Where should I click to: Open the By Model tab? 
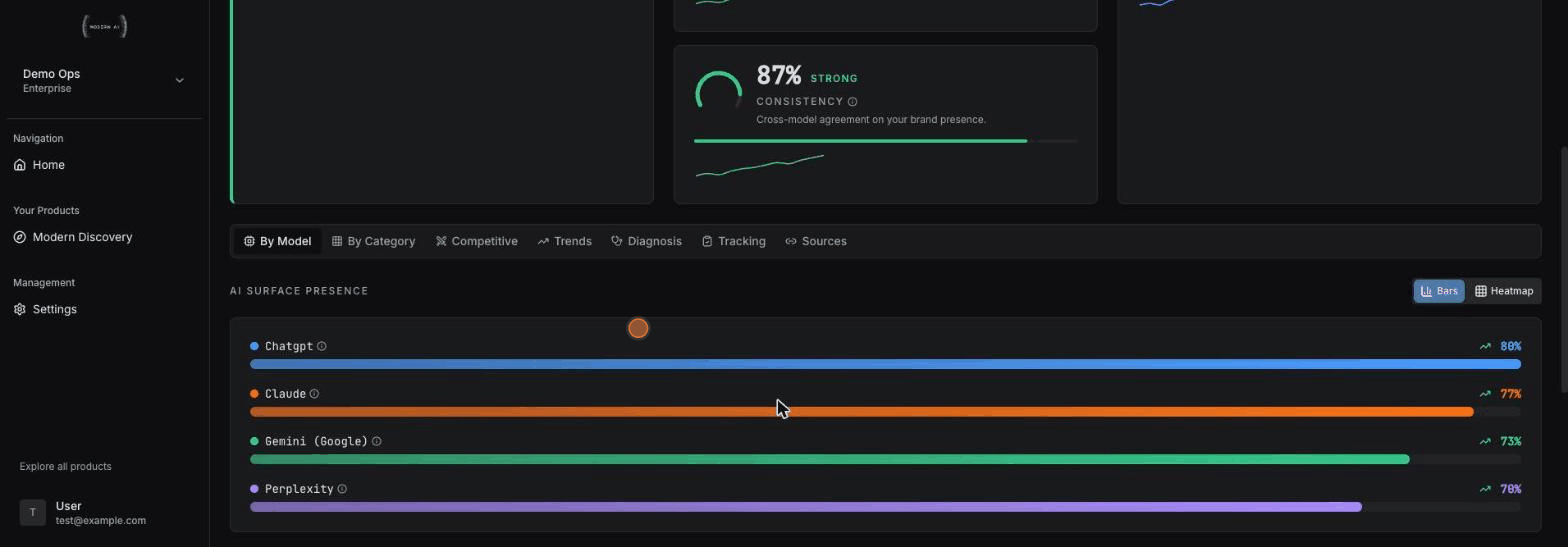pos(277,241)
